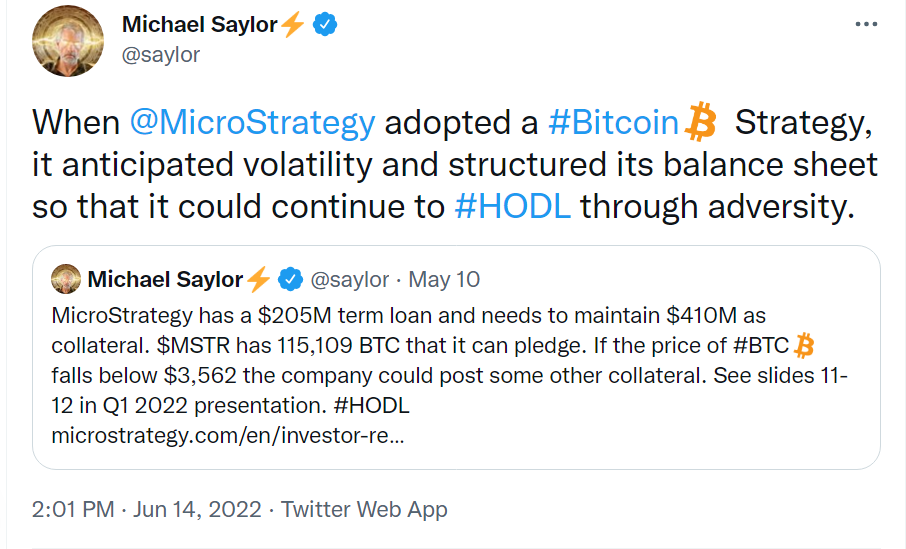The width and height of the screenshot is (906, 549).
Task: Click the orange Bitcoin emoji in main tweet
Action: [x=701, y=122]
